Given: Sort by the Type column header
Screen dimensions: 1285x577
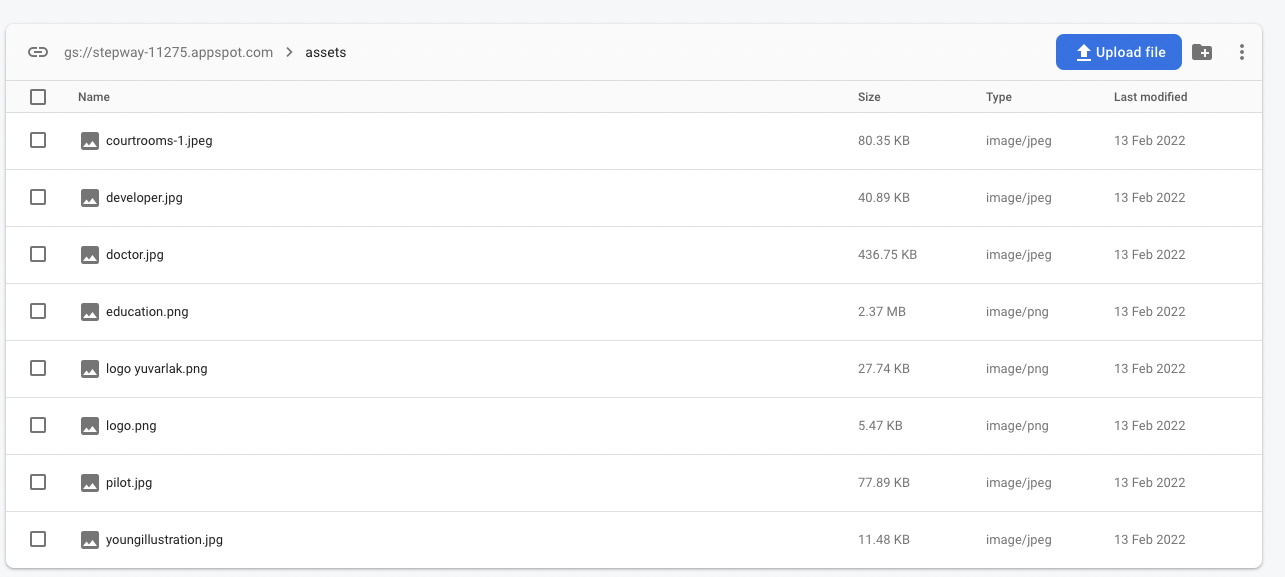Looking at the screenshot, I should 999,97.
